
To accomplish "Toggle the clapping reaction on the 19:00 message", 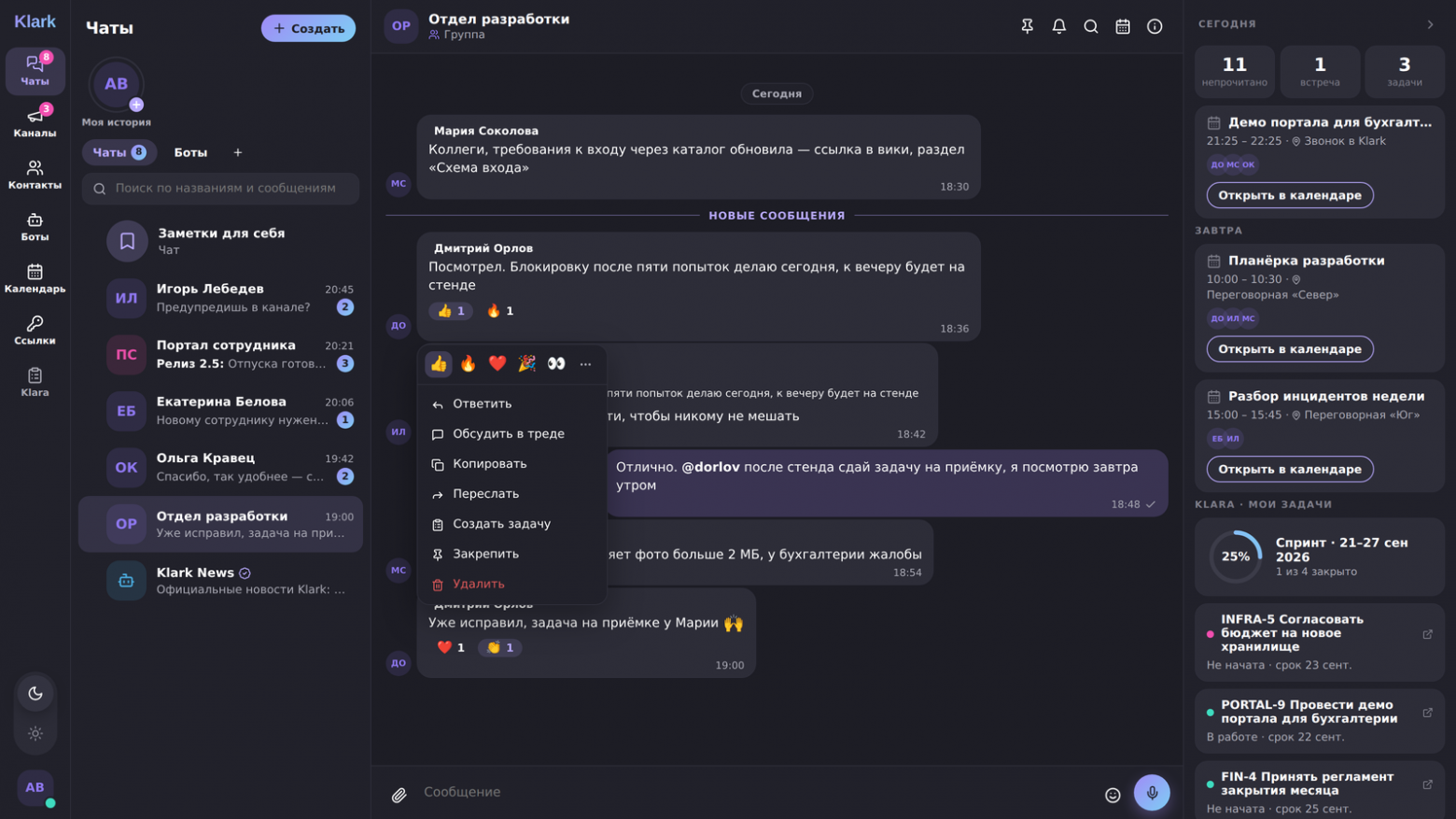I will click(500, 647).
